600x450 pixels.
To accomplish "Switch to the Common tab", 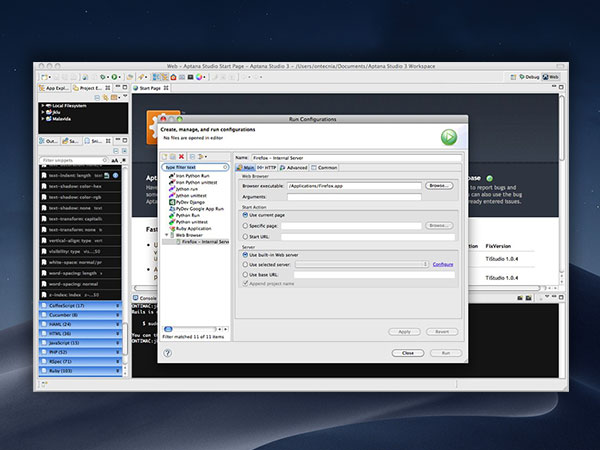I will tap(324, 168).
